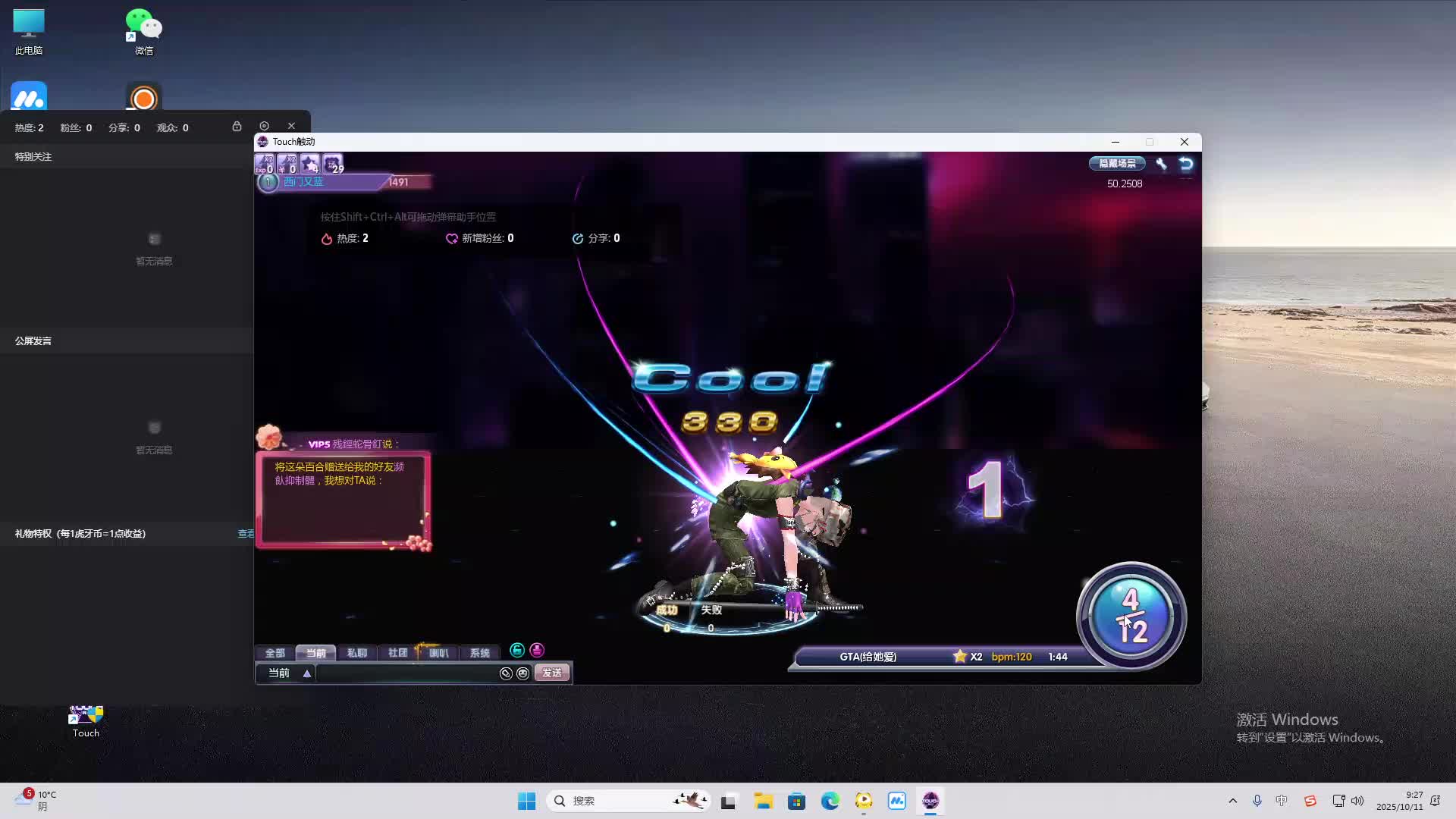The height and width of the screenshot is (819, 1456).
Task: Click the circular 4/12 round progress dial
Action: [x=1131, y=616]
